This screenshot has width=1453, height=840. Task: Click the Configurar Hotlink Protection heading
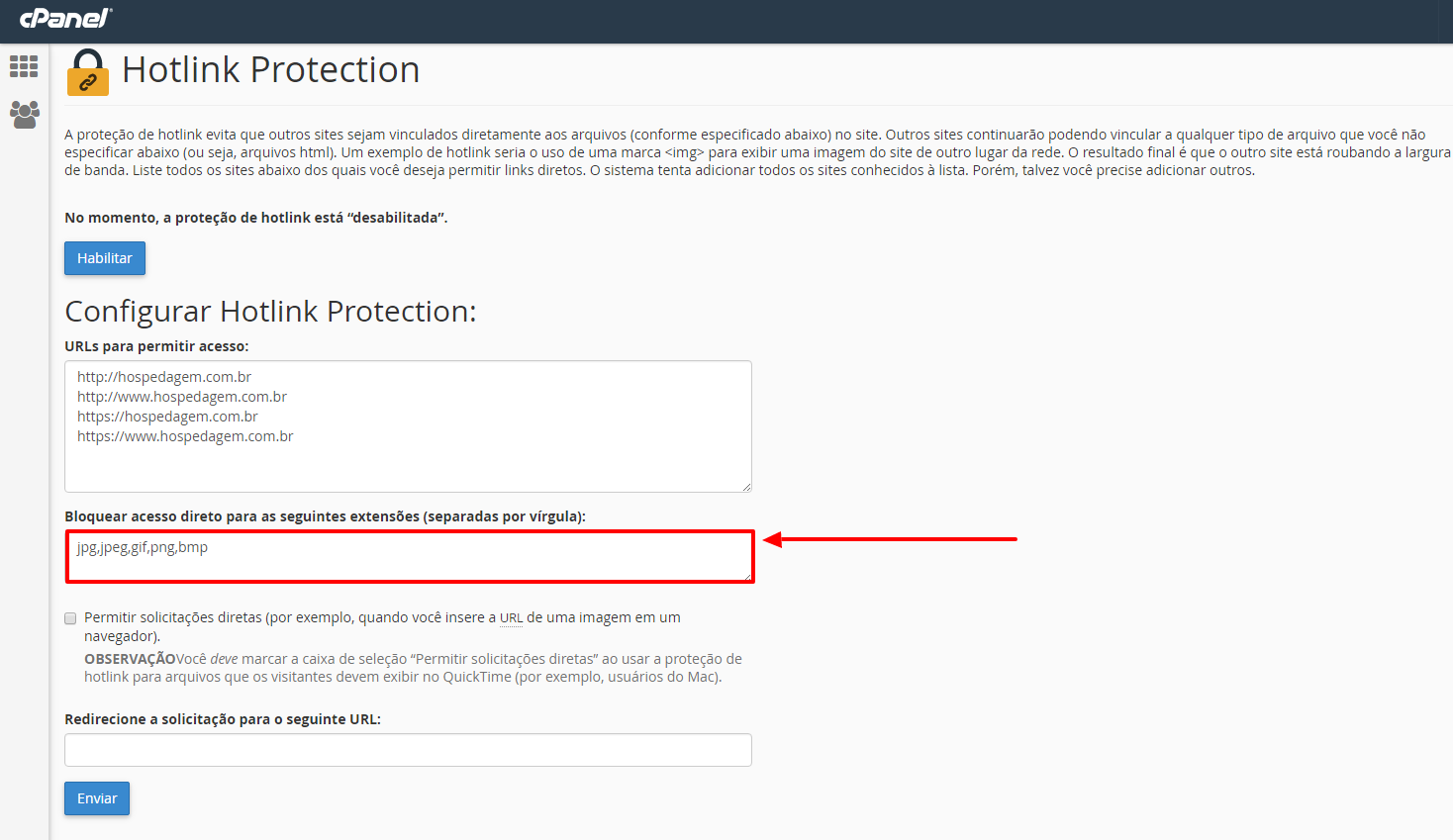click(270, 312)
